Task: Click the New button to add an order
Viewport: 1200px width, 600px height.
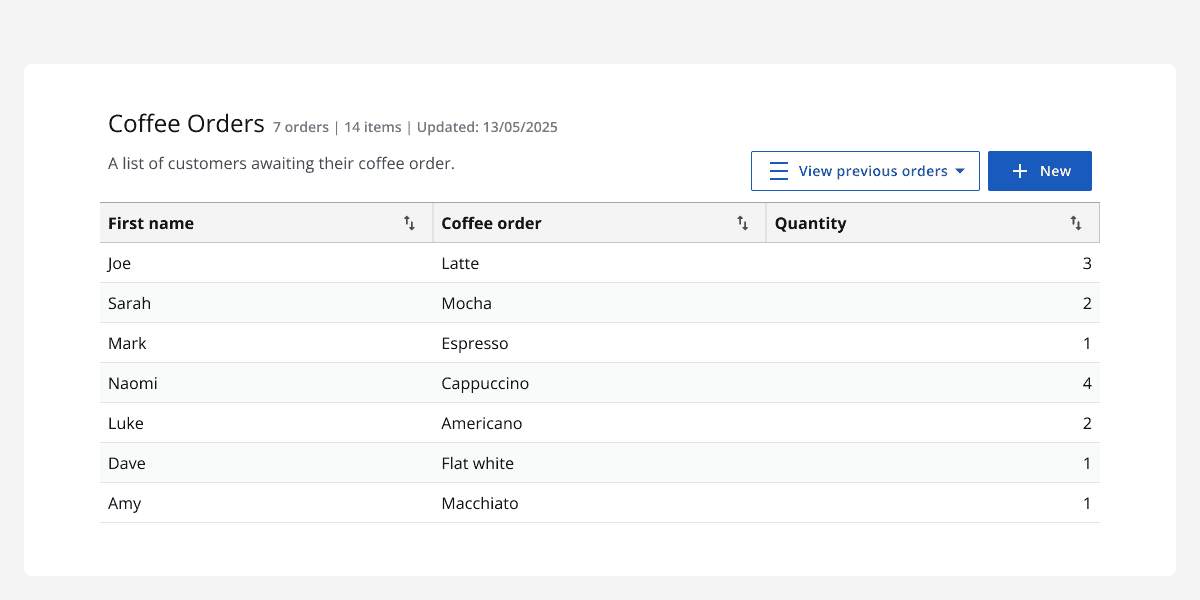Action: tap(1040, 170)
